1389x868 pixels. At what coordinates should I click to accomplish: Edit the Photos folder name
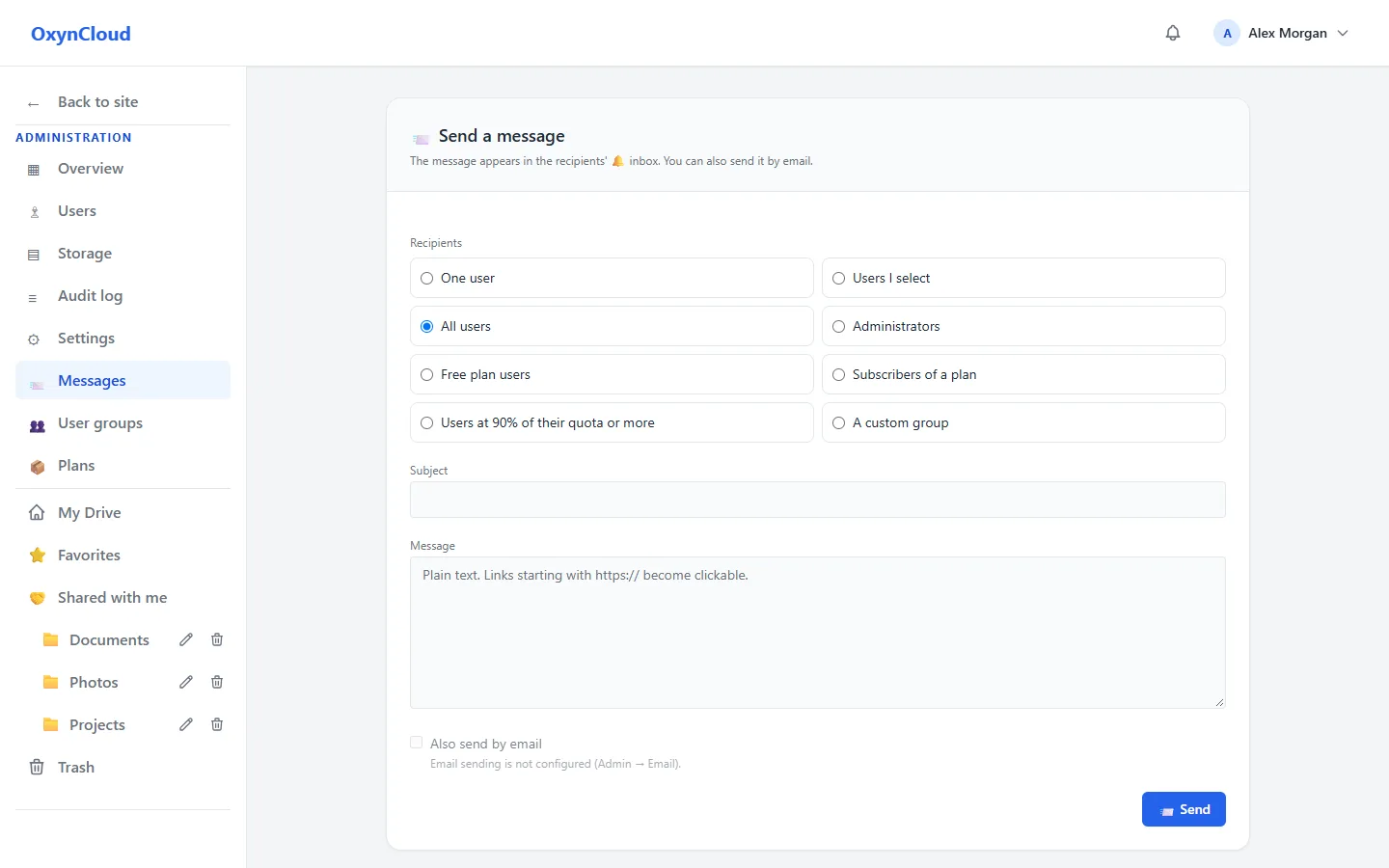(186, 682)
